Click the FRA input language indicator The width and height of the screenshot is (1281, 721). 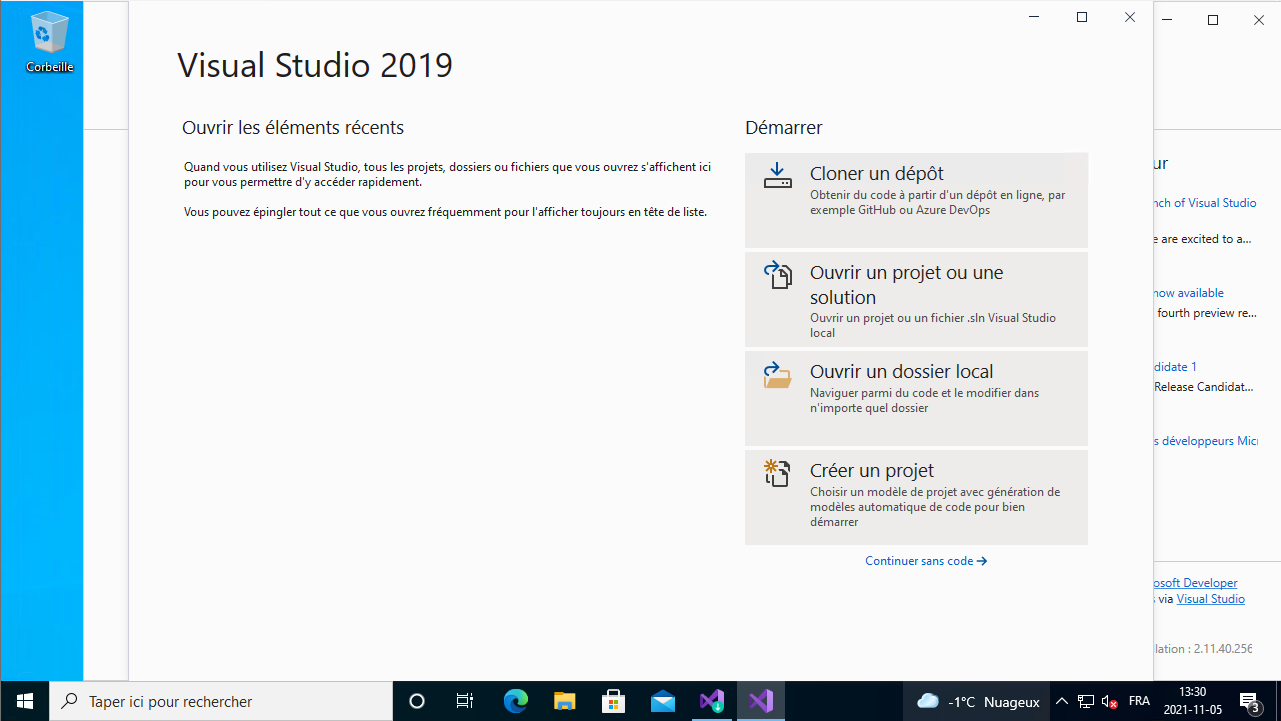point(1139,701)
